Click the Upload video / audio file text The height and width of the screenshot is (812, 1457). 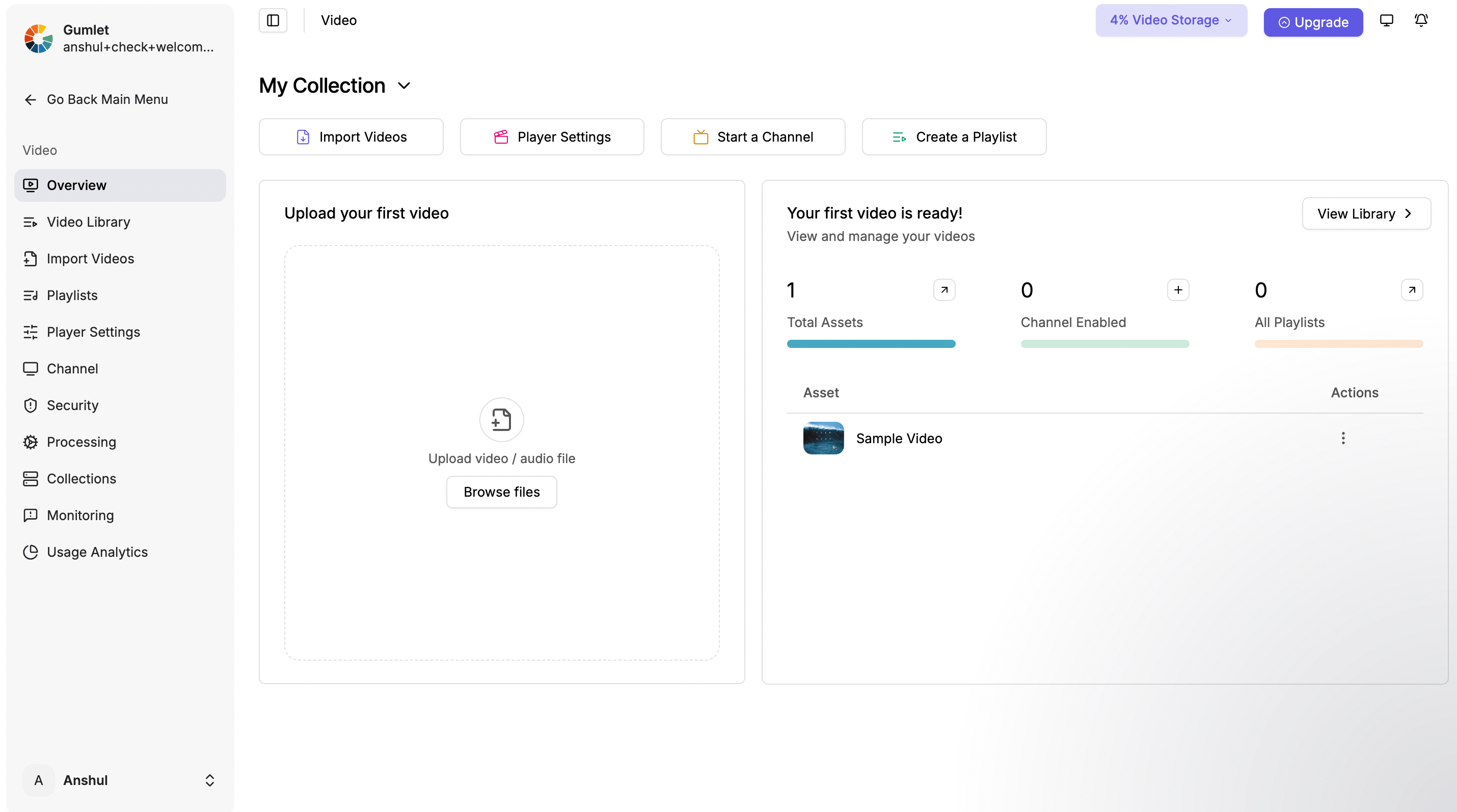(x=501, y=458)
